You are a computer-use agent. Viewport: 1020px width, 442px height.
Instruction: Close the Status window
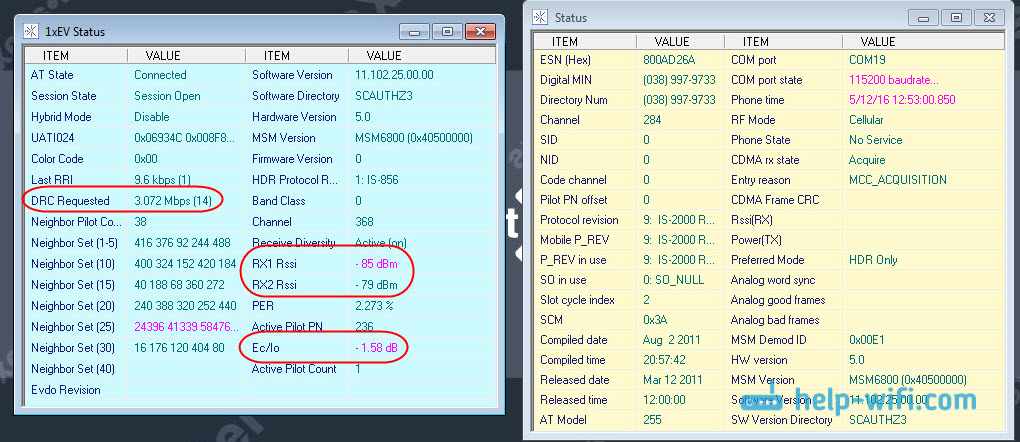coord(988,17)
